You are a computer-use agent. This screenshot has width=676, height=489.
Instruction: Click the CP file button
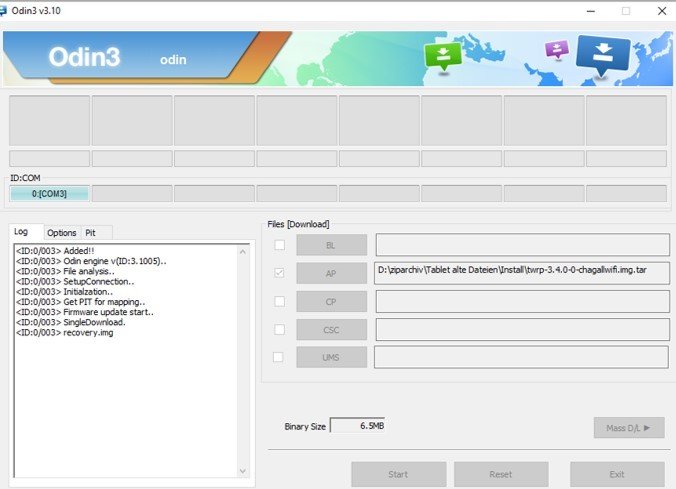tap(331, 301)
